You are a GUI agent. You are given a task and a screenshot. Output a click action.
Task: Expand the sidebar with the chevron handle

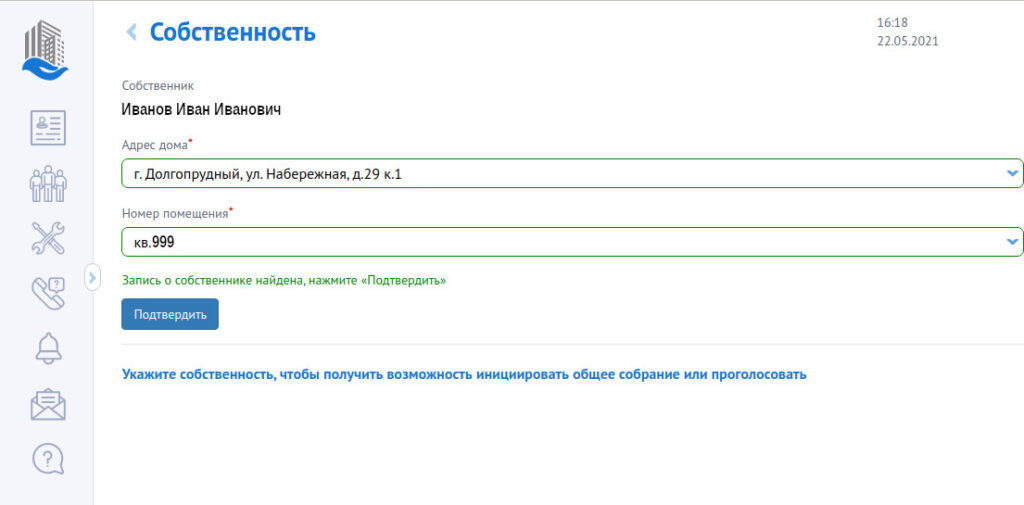pyautogui.click(x=92, y=278)
